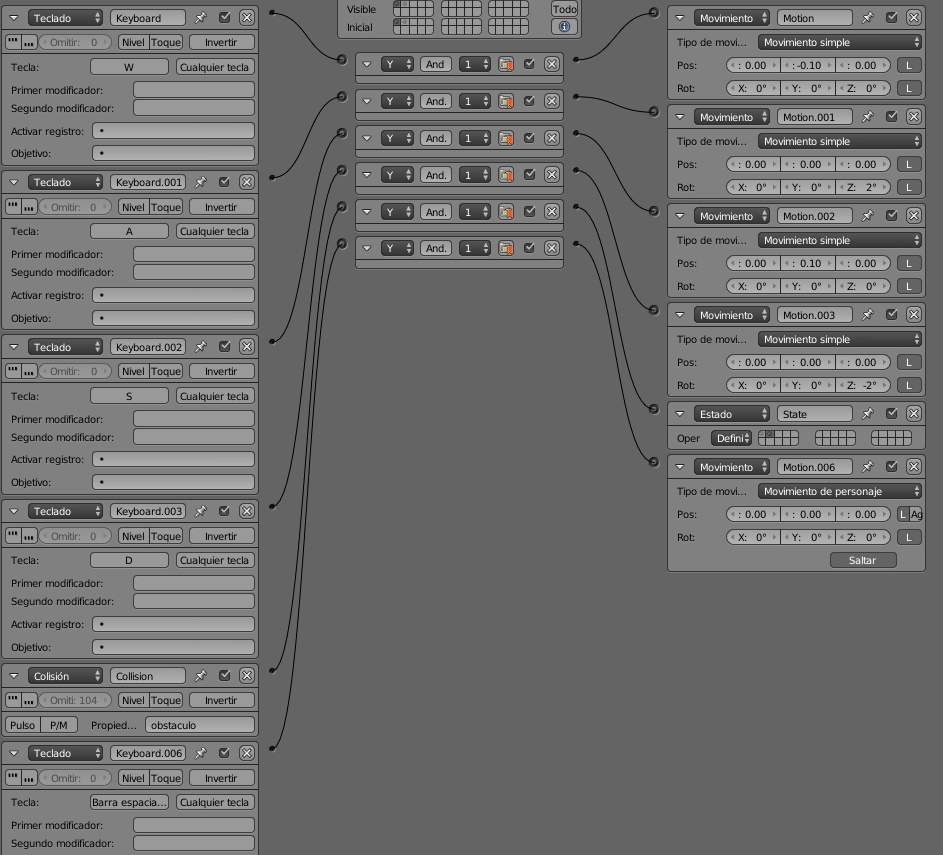Screen dimensions: 943x855
Task: Uncheck the Keyboard.002 sensor active checkbox
Action: click(x=224, y=347)
